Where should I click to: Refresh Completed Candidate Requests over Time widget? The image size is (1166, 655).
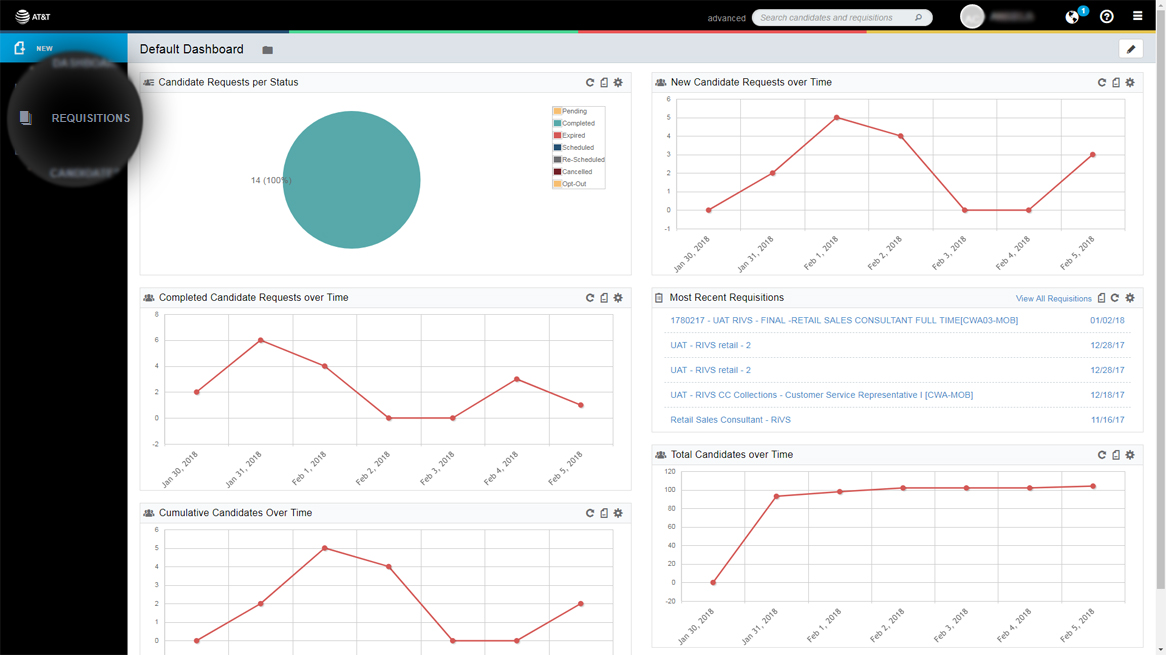590,298
